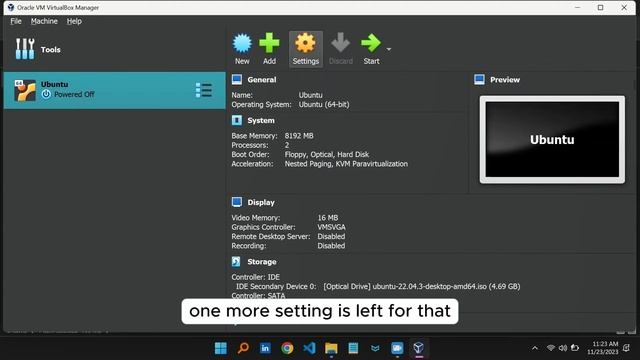The height and width of the screenshot is (360, 640).
Task: Open the Ubuntu machine tools list menu
Action: click(203, 90)
